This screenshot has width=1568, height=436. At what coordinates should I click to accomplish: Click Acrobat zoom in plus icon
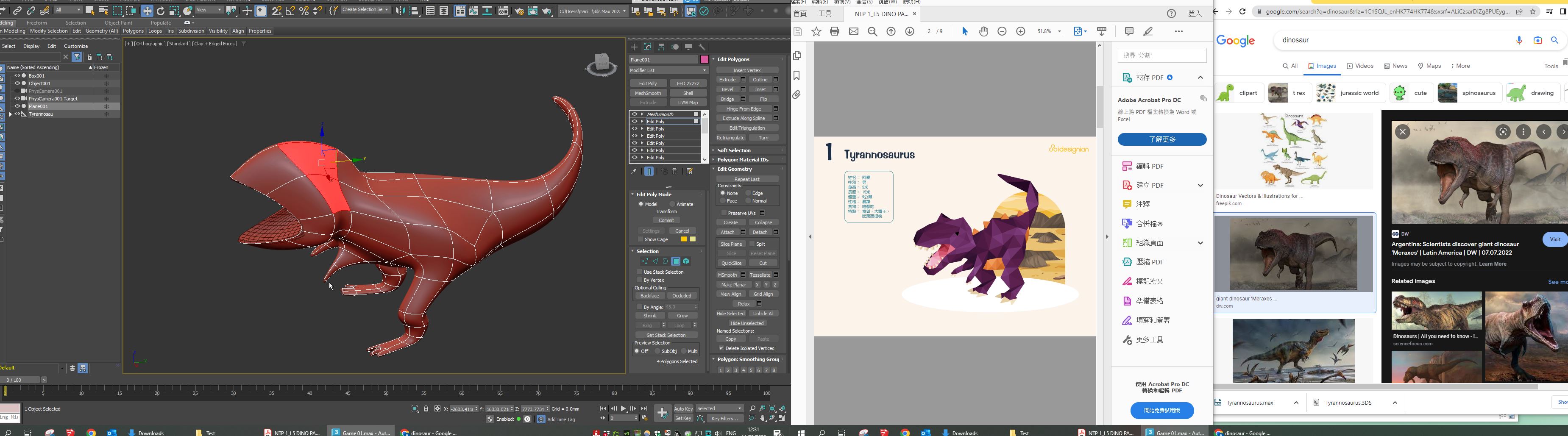coord(1021,32)
